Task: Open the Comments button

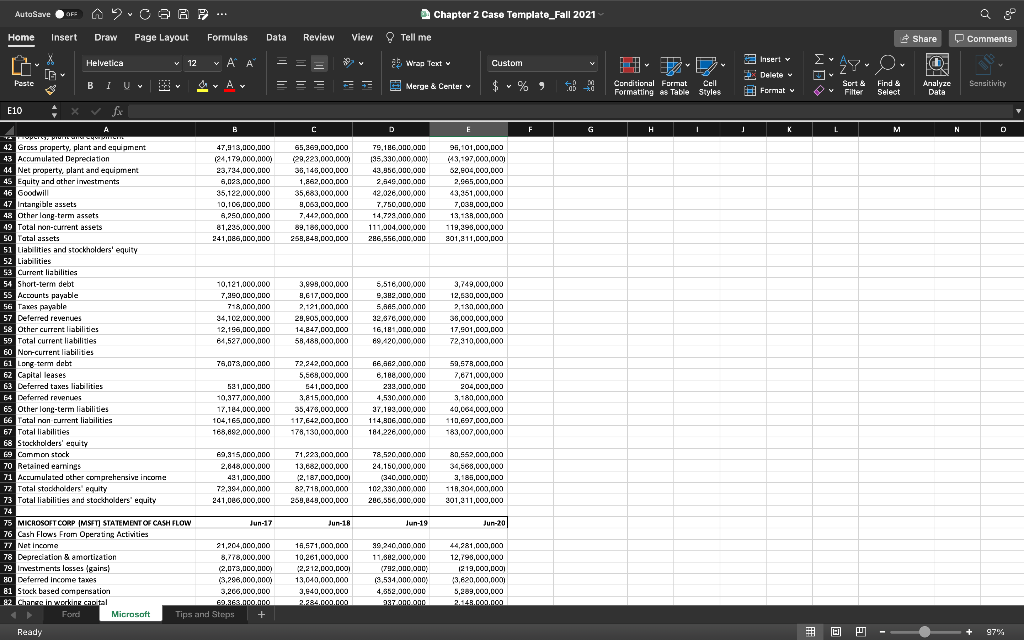Action: tap(983, 39)
